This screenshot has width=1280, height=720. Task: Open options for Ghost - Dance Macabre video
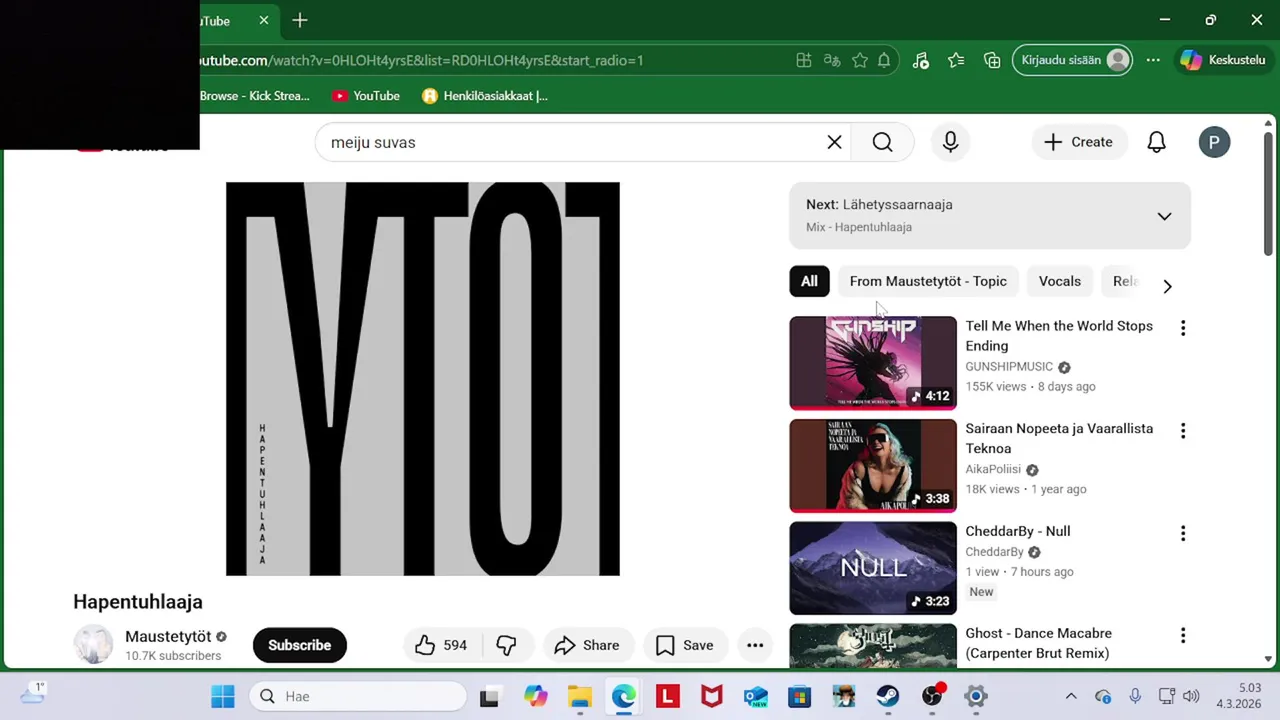[1183, 636]
